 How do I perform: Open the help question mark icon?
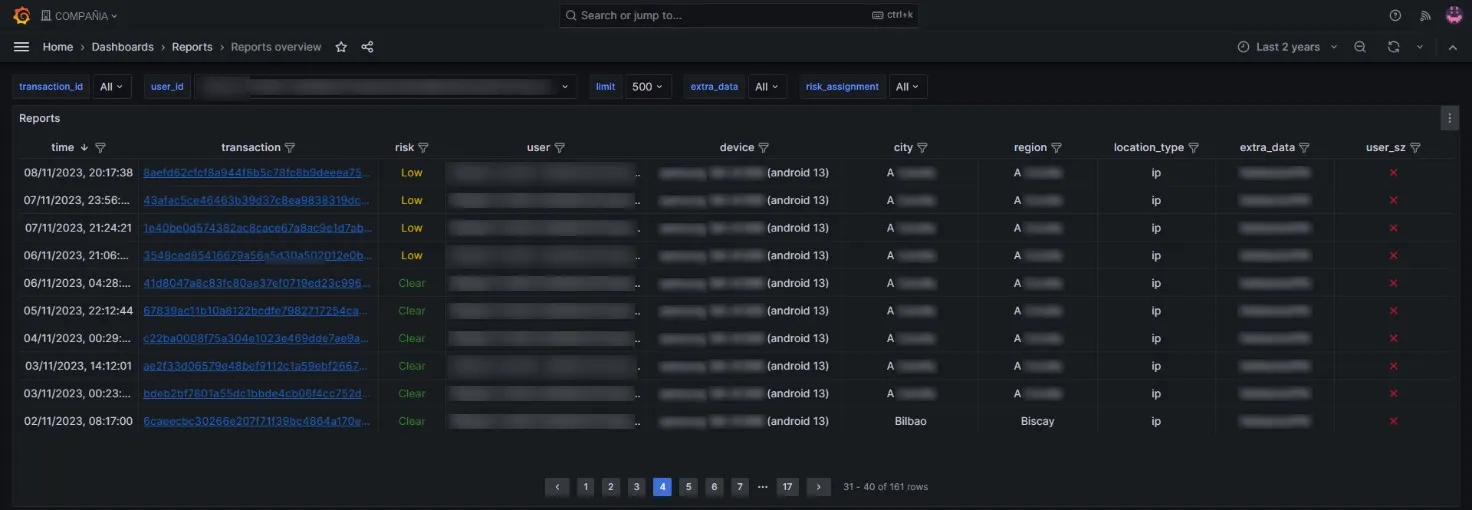tap(1396, 15)
